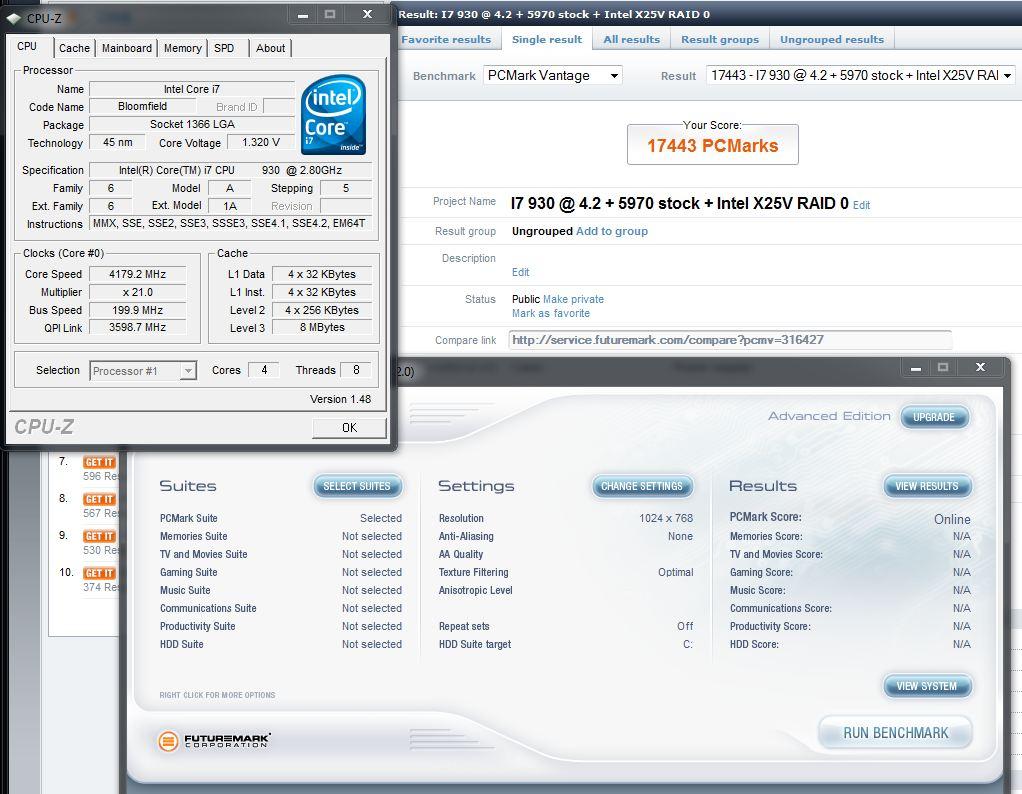Click the Level 3 8 MBytes cache value
The width and height of the screenshot is (1022, 794).
pyautogui.click(x=322, y=327)
